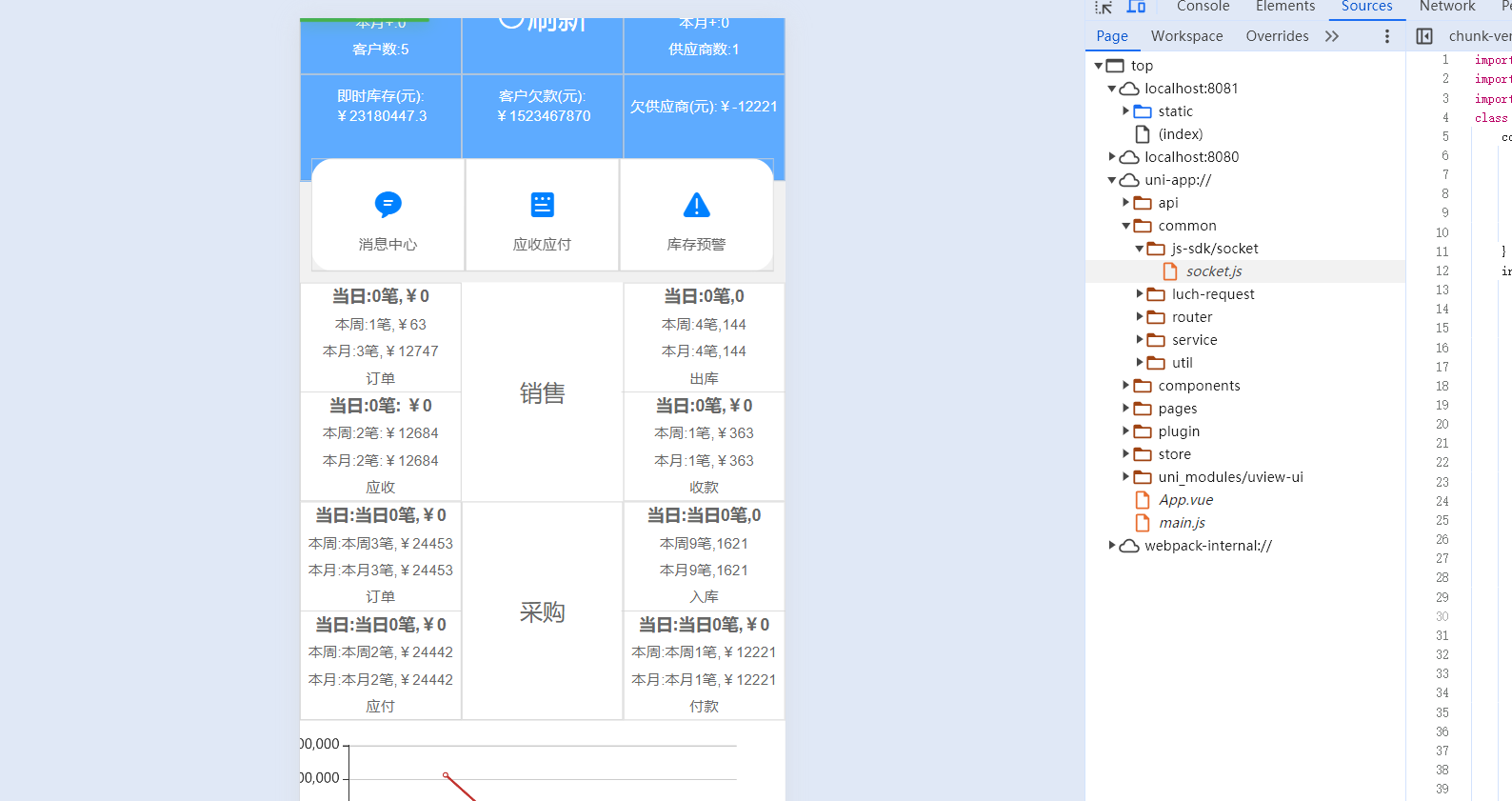Viewport: 1512px width, 801px height.
Task: Click the 销售 sales section label
Action: pos(543,392)
